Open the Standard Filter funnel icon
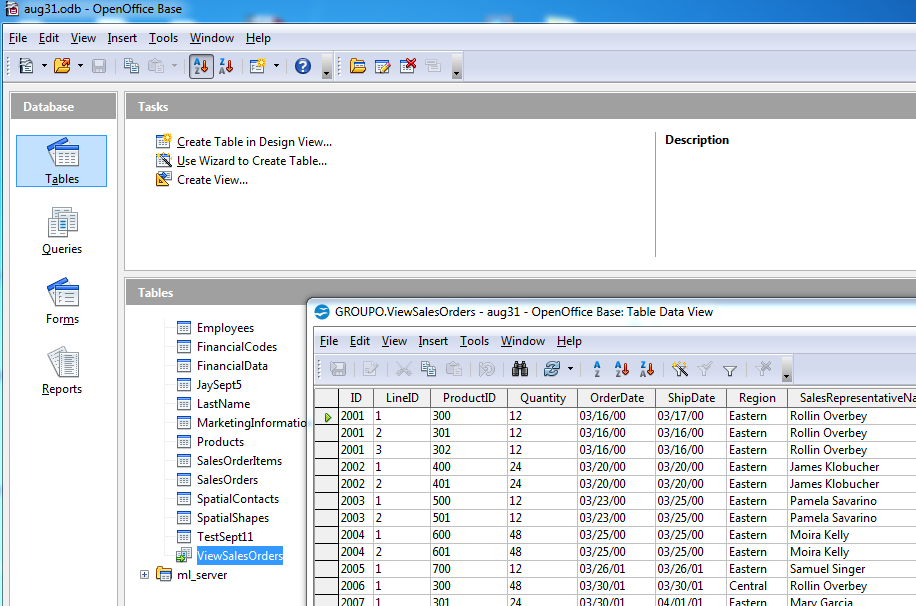This screenshot has width=916, height=606. click(x=731, y=369)
